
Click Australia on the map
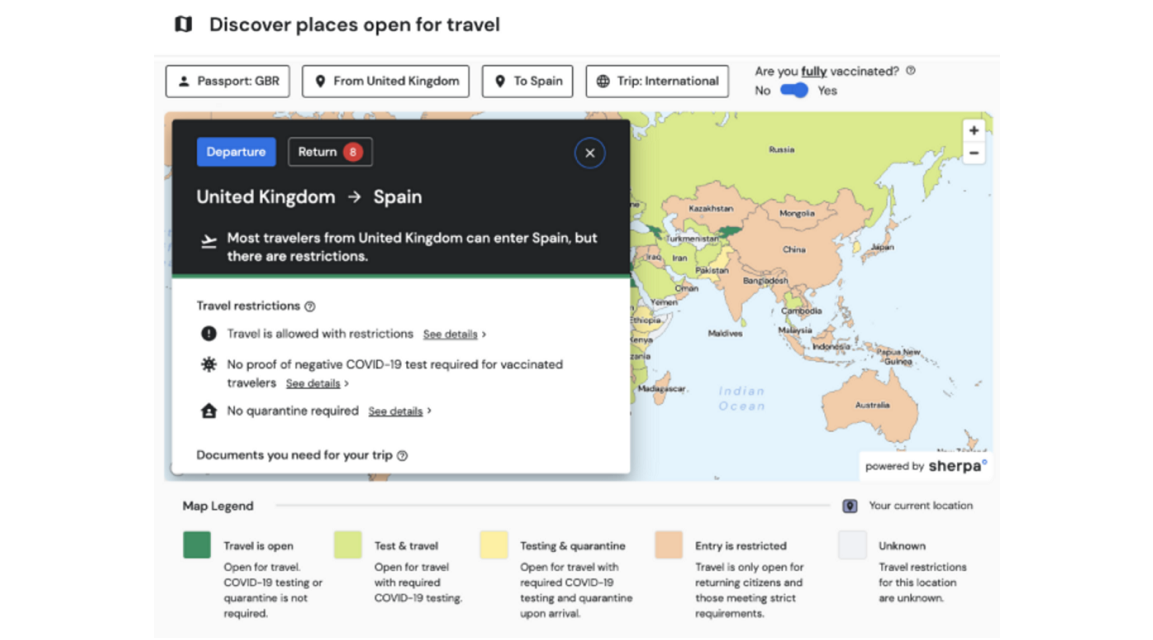pyautogui.click(x=872, y=405)
